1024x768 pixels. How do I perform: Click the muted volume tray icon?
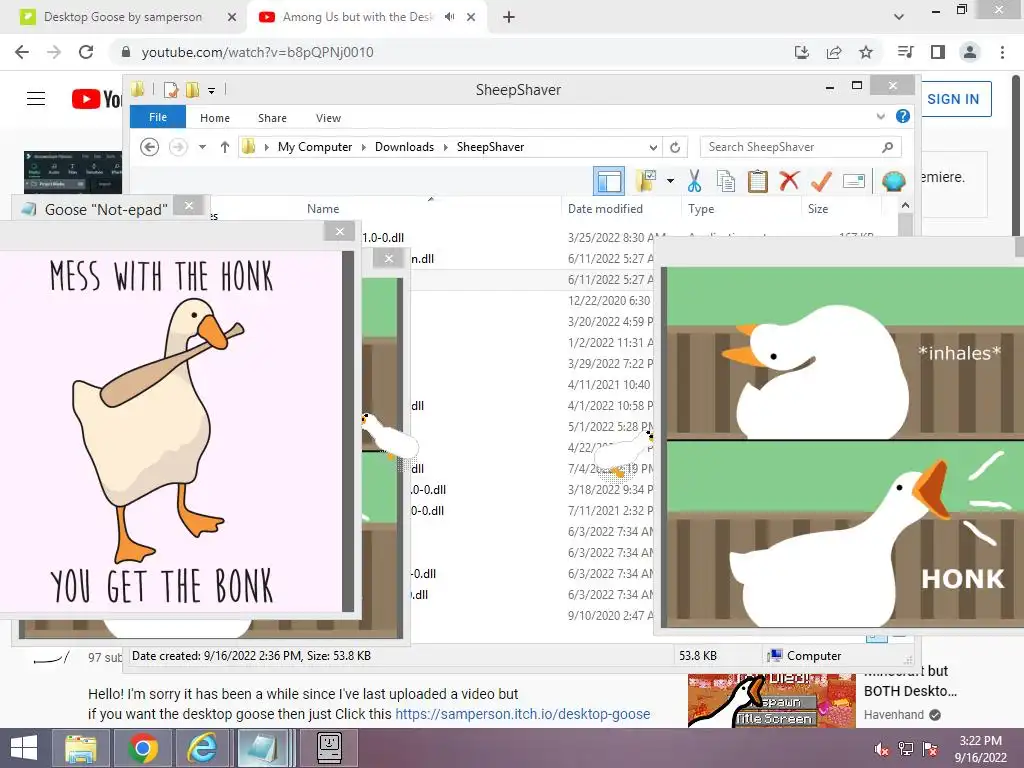pyautogui.click(x=882, y=749)
